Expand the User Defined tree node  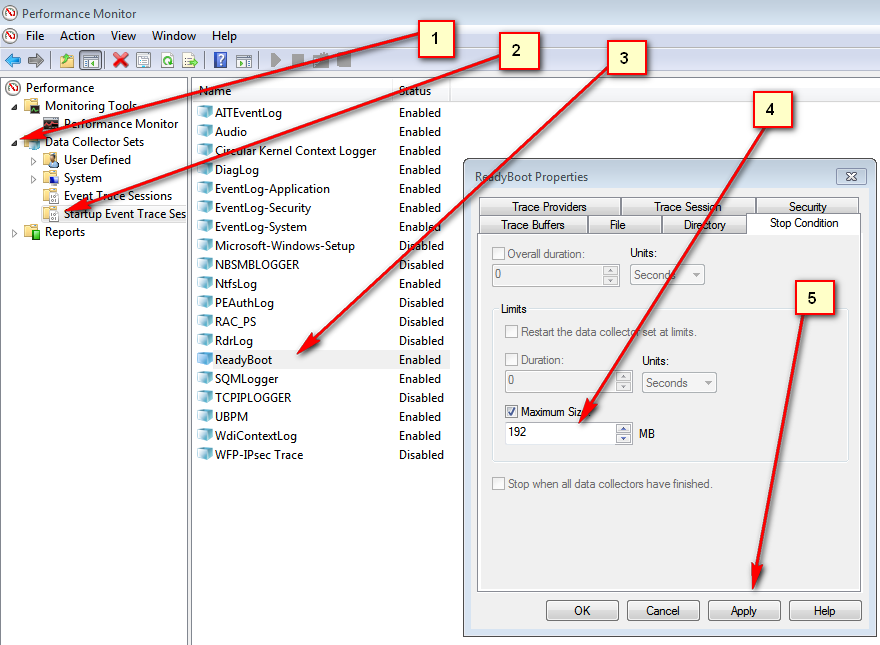click(33, 161)
